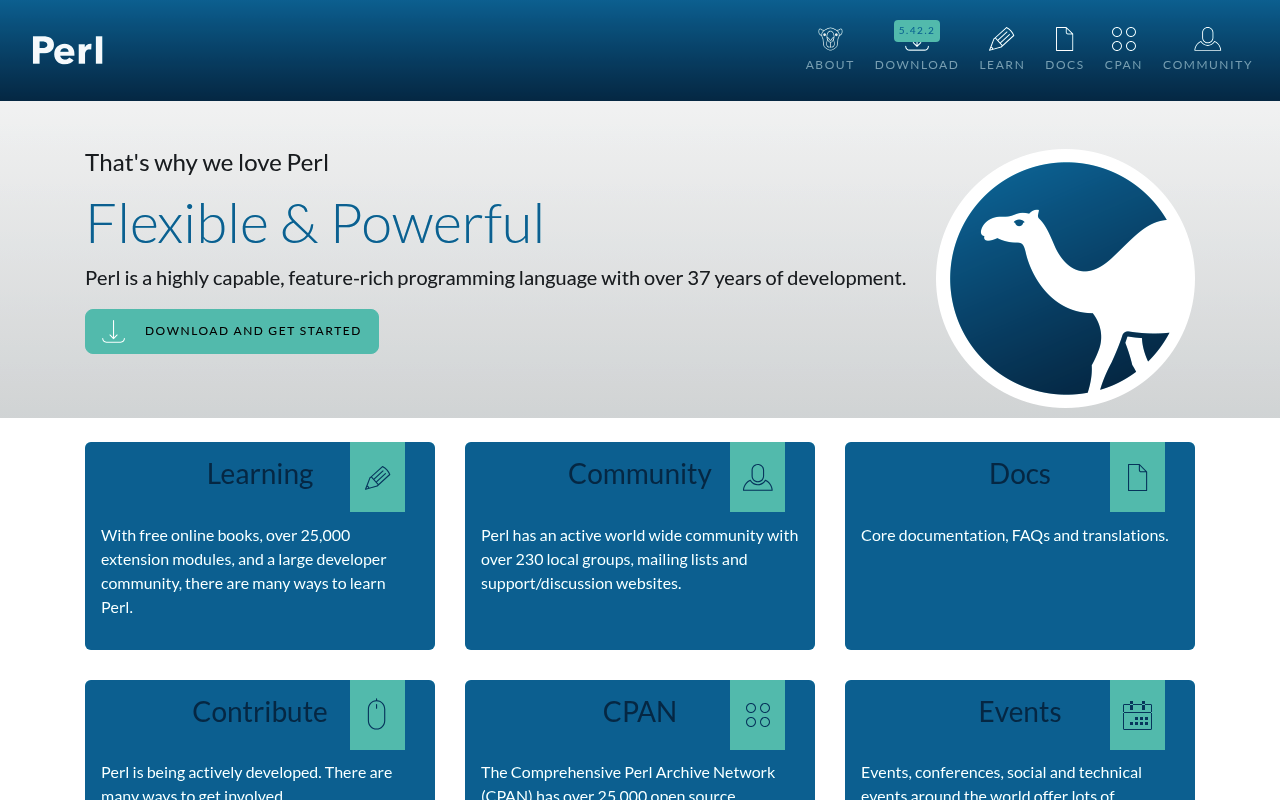Click the large camel logo image
This screenshot has width=1280, height=800.
[x=1065, y=278]
